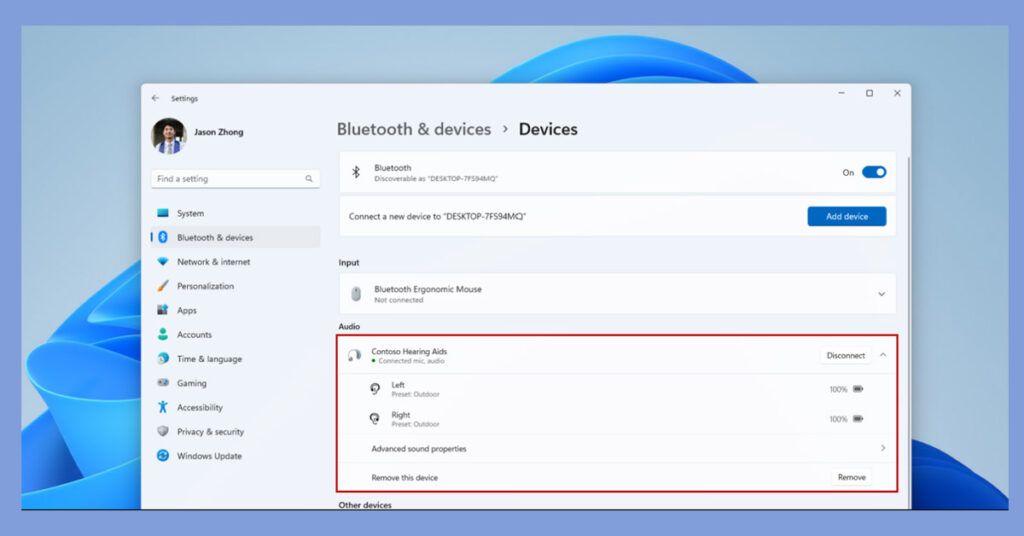1024x536 pixels.
Task: Click the Remove button for this device
Action: pos(852,477)
